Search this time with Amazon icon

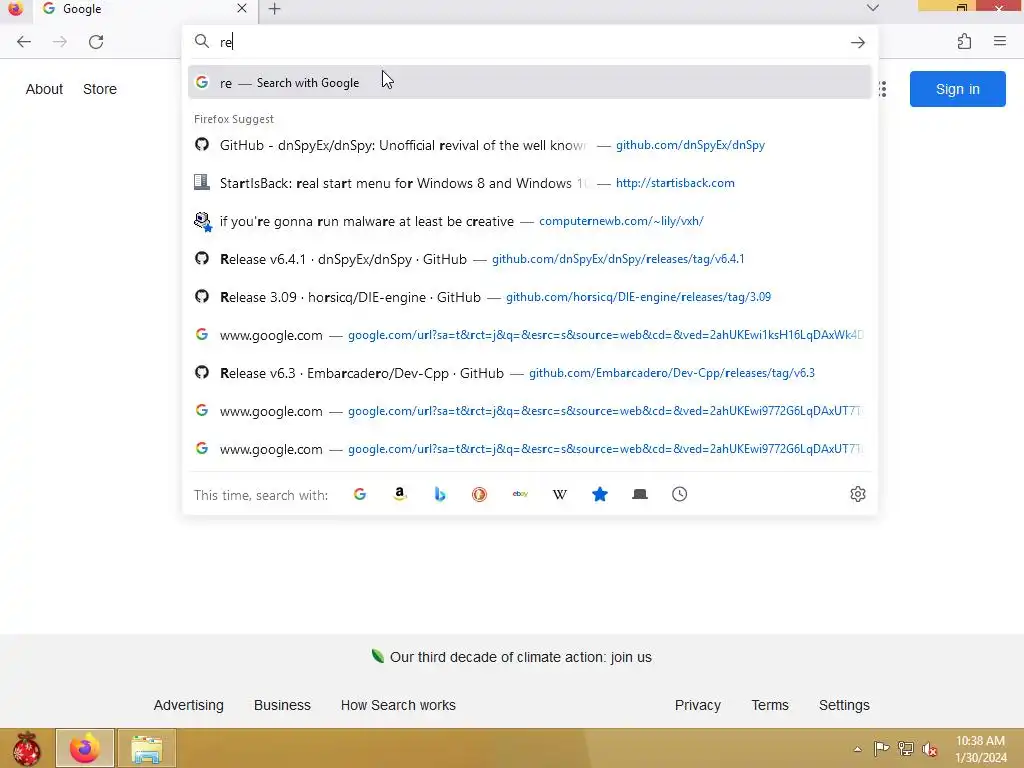coord(400,494)
